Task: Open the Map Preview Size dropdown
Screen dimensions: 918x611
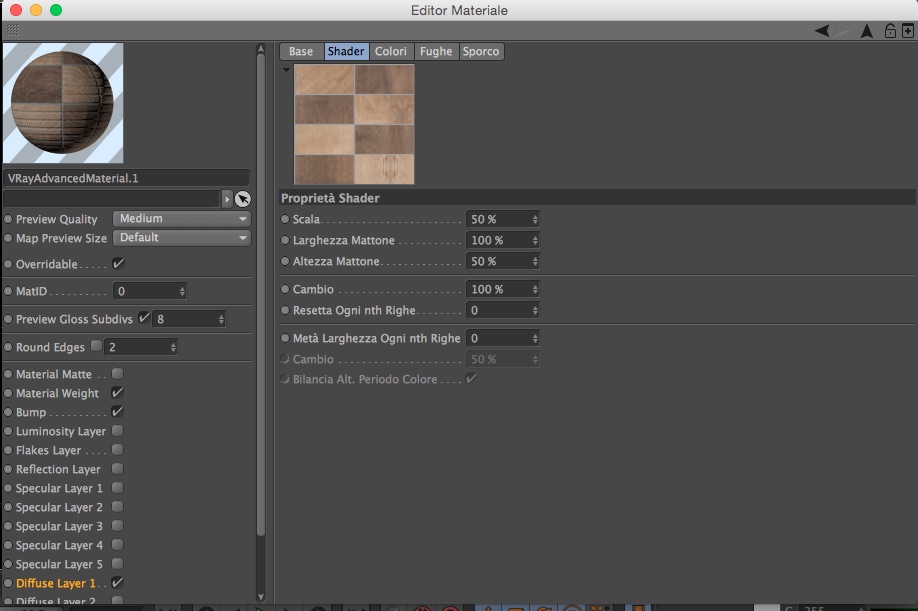Action: coord(181,238)
